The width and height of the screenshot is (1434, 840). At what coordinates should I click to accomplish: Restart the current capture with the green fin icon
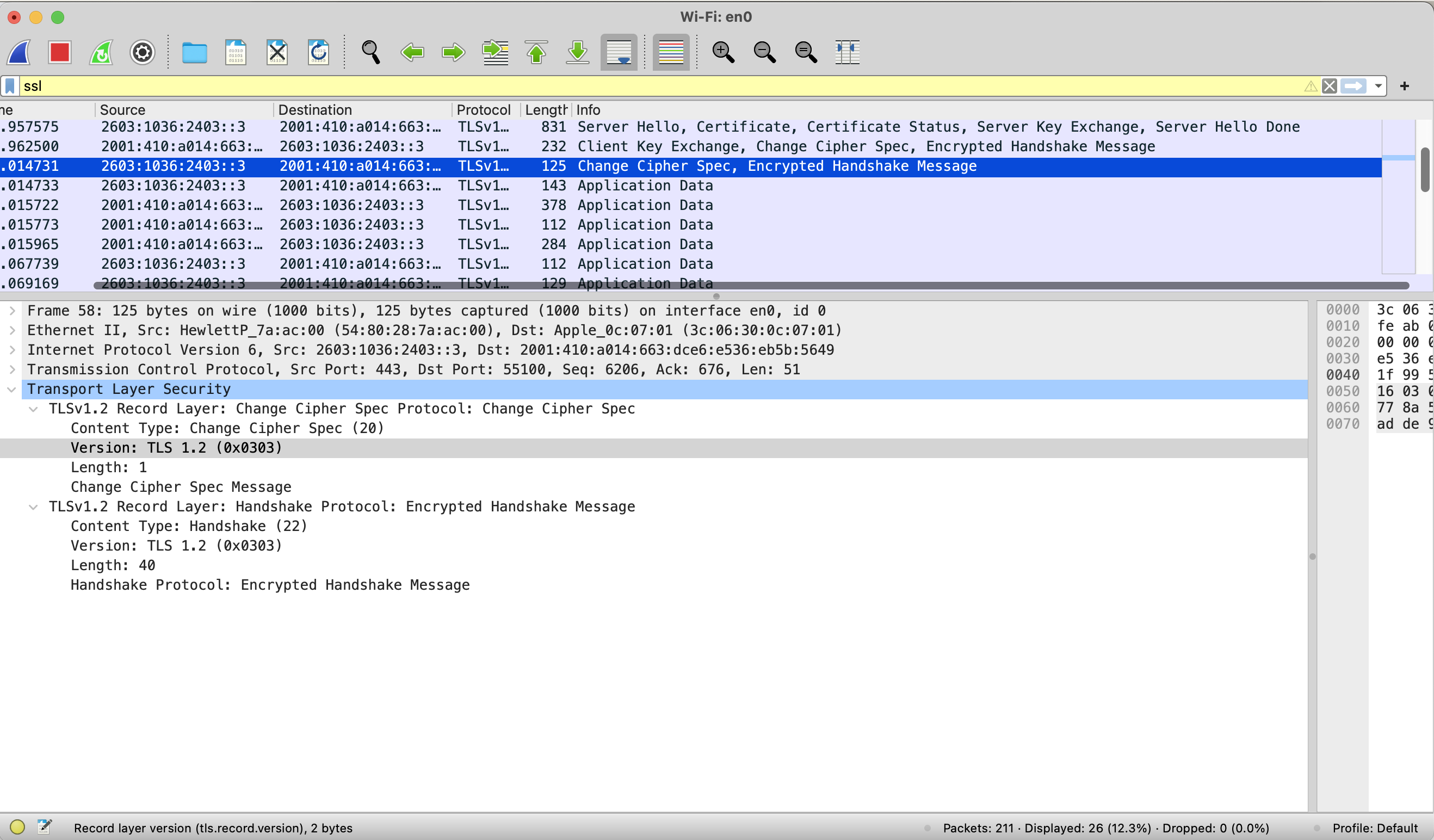pos(101,52)
